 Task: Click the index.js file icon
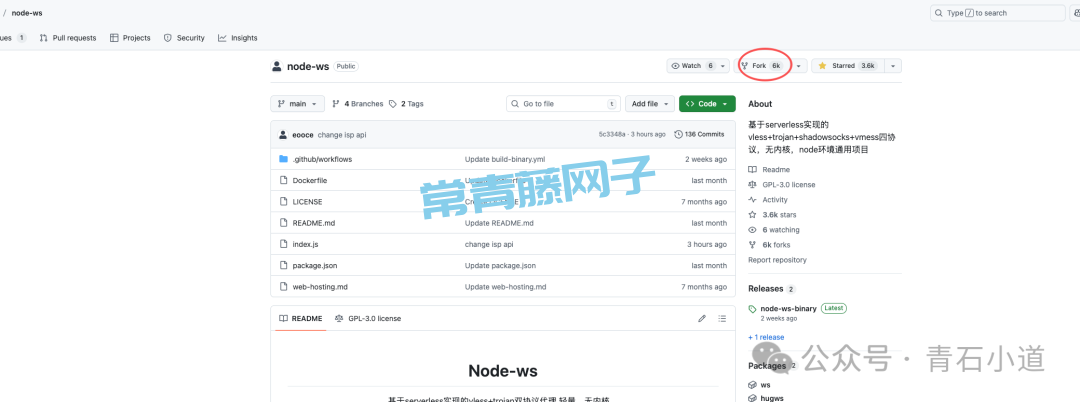click(x=283, y=244)
